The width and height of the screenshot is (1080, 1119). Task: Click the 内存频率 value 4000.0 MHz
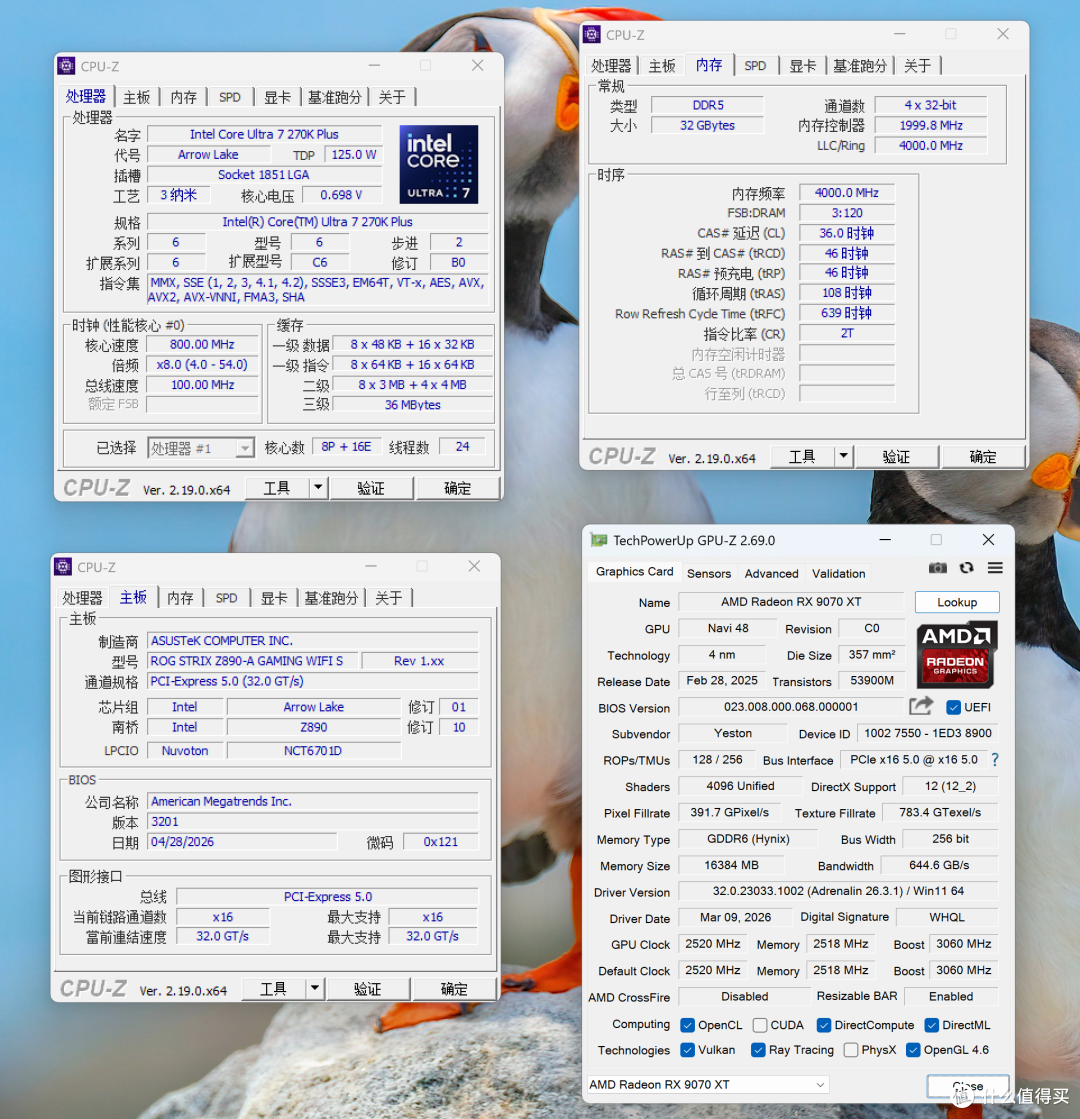(847, 193)
